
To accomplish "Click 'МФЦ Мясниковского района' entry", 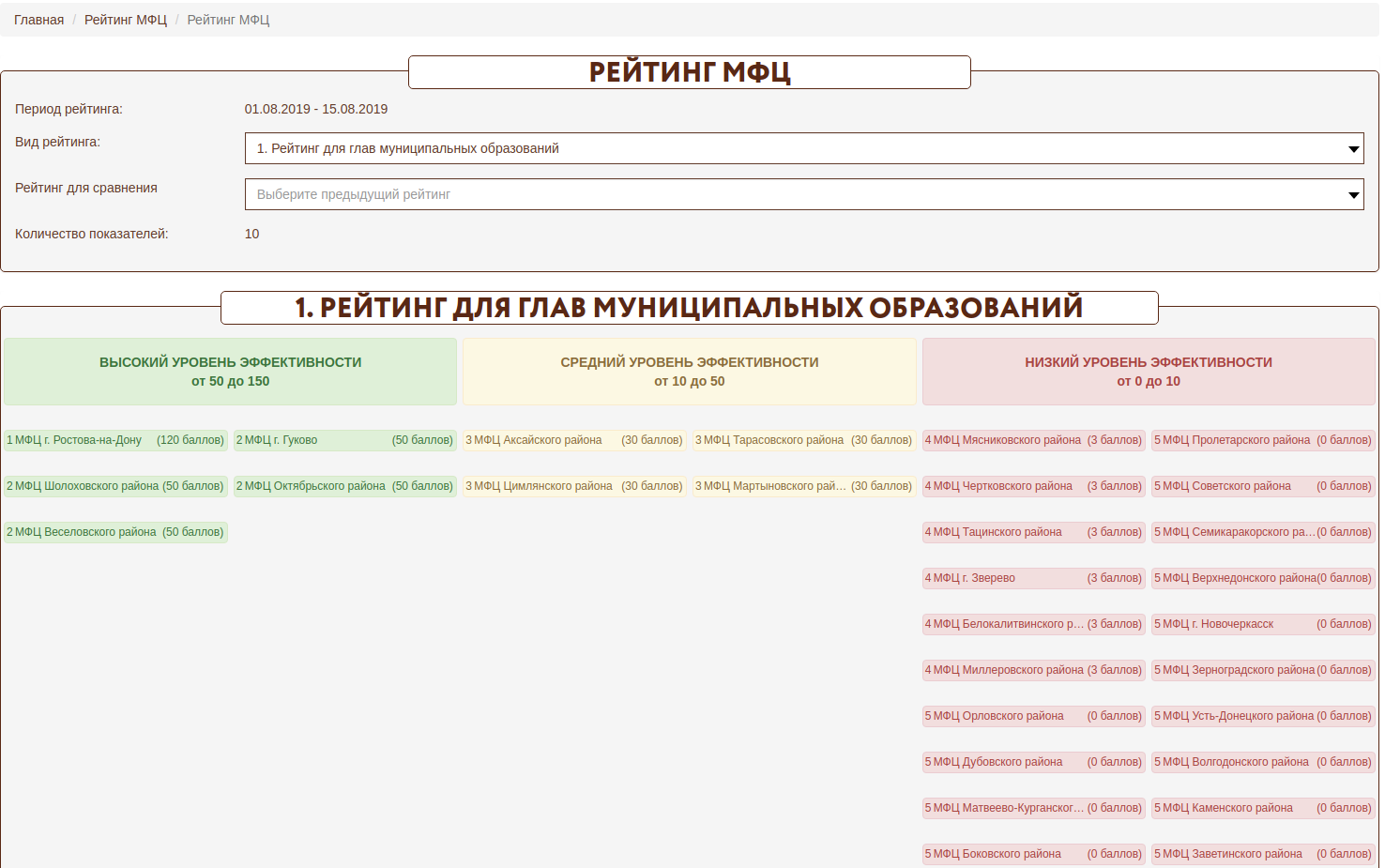I will 1033,440.
